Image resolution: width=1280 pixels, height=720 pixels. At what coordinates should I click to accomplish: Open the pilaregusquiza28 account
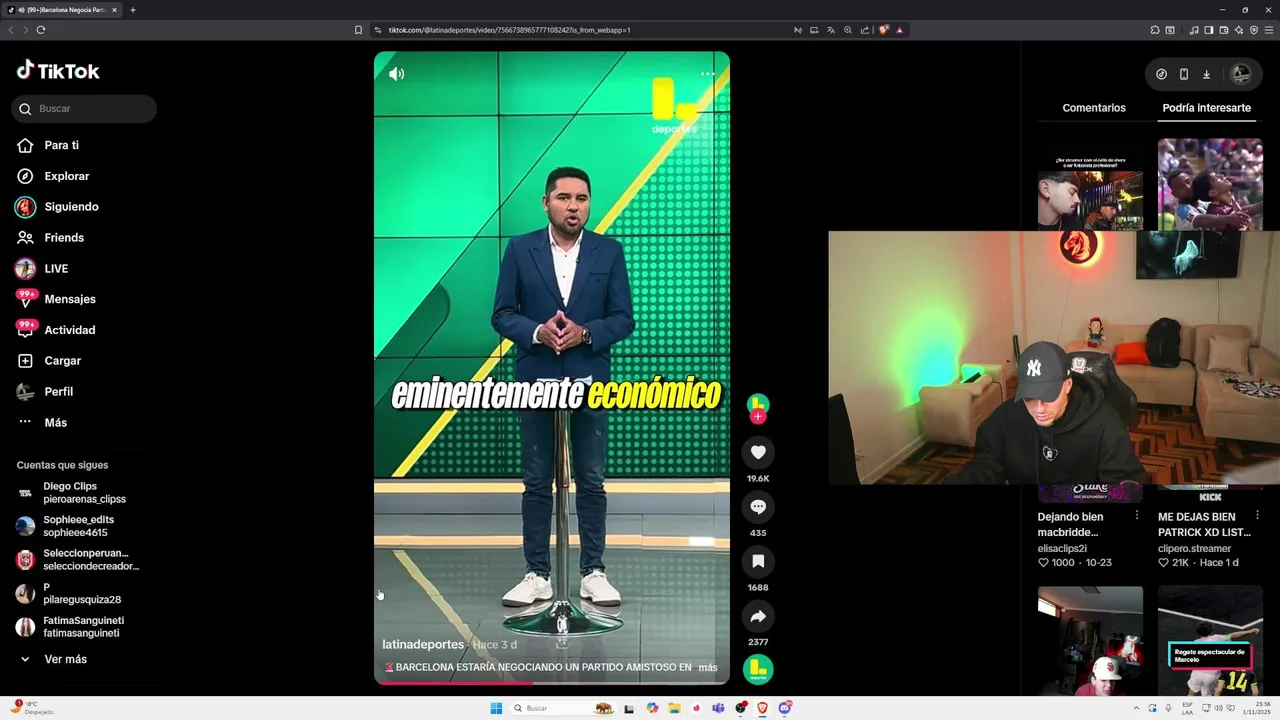pyautogui.click(x=69, y=594)
